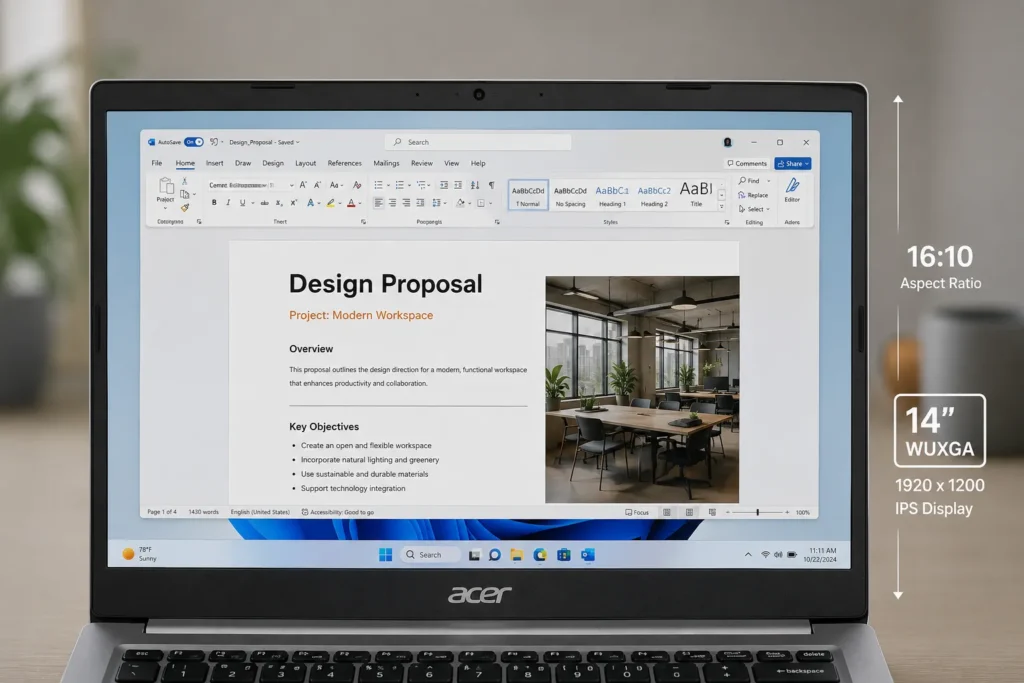Apply the No Spacing style
1024x683 pixels.
click(570, 195)
